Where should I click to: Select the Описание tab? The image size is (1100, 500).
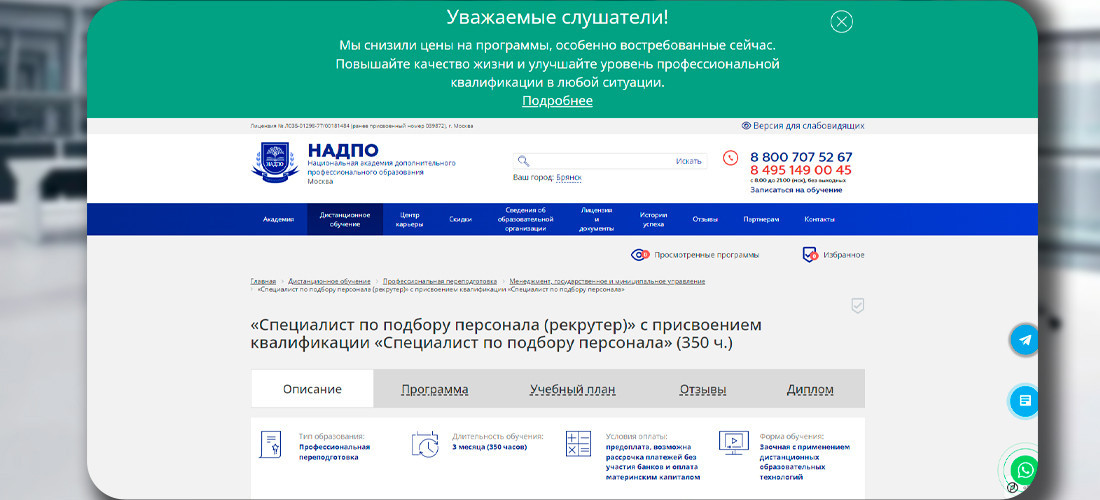click(312, 389)
